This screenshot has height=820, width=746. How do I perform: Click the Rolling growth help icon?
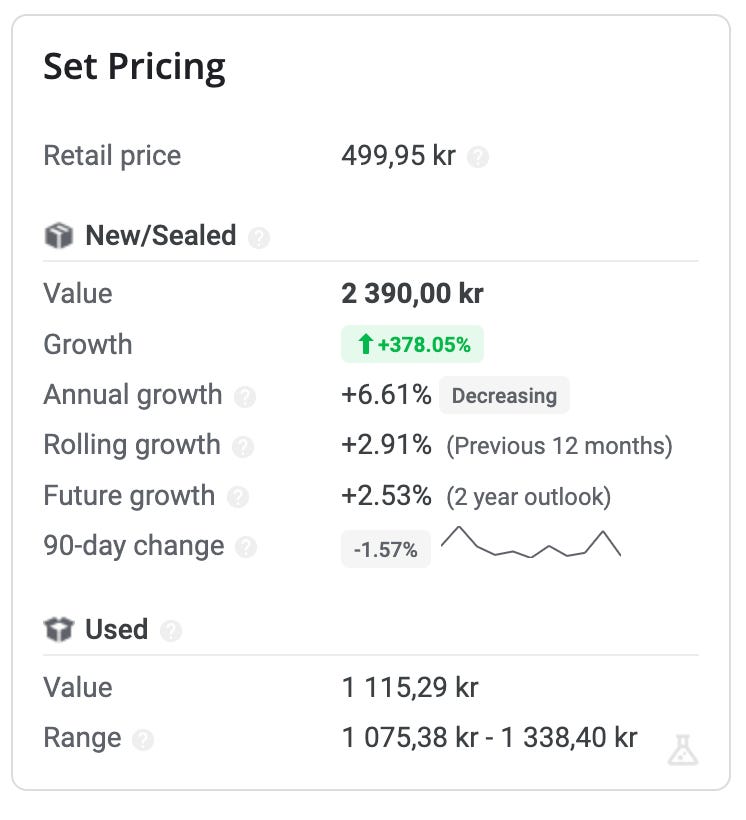pos(243,446)
